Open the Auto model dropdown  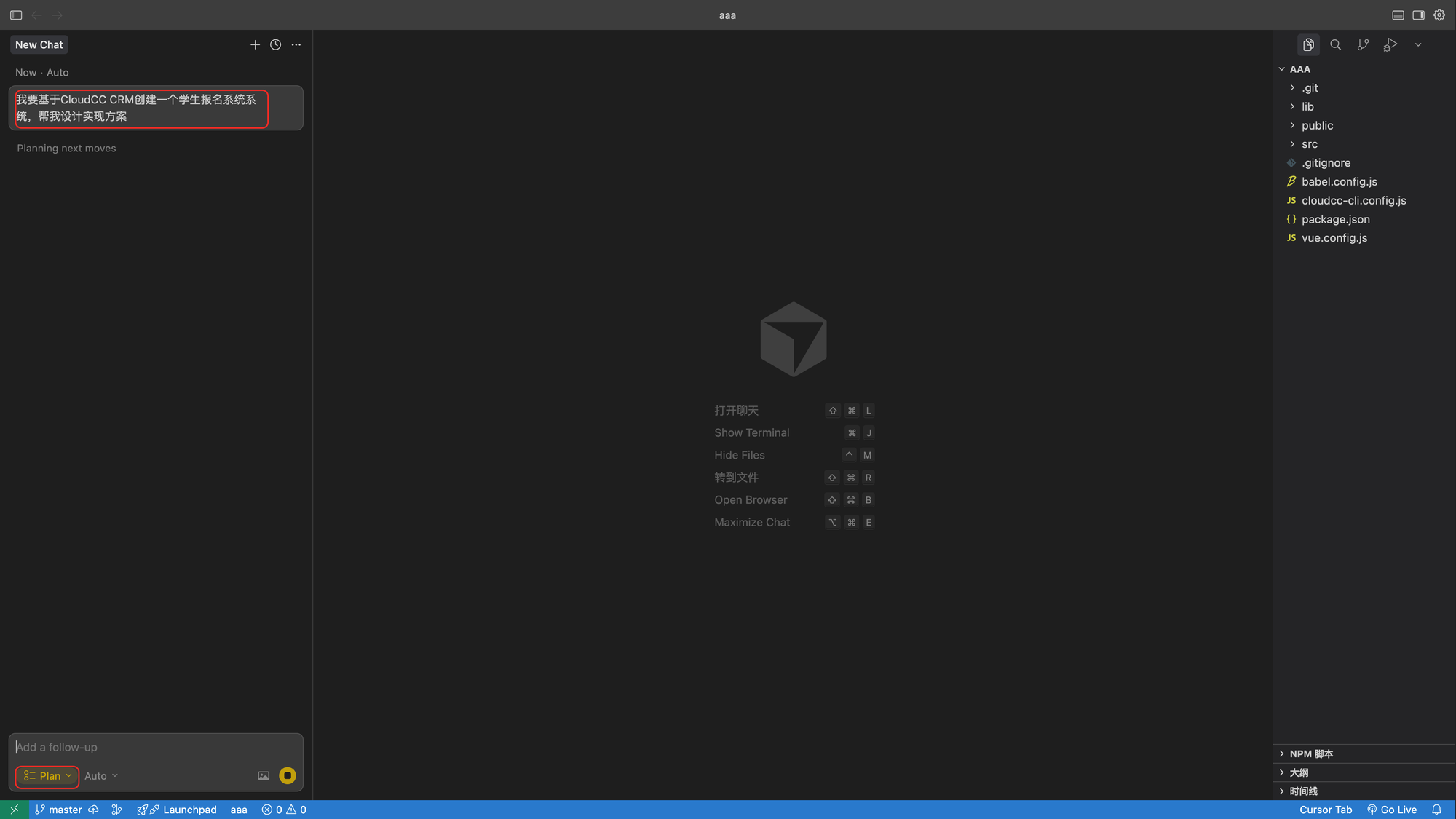coord(100,776)
